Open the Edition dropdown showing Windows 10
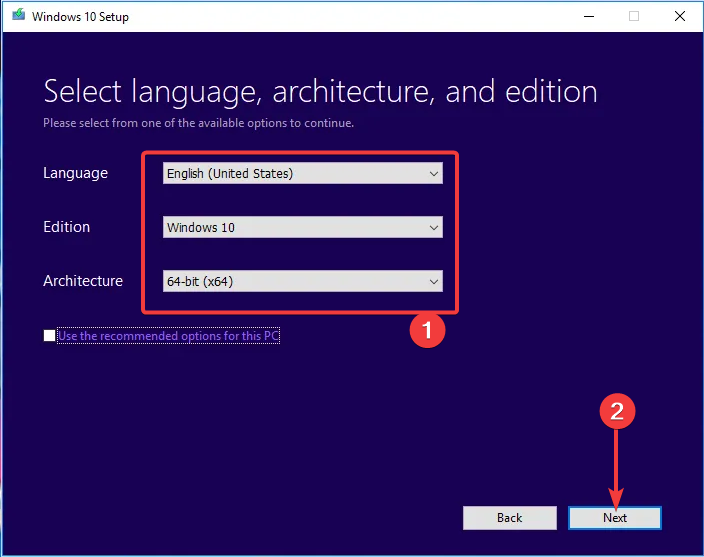704x557 pixels. [x=303, y=227]
